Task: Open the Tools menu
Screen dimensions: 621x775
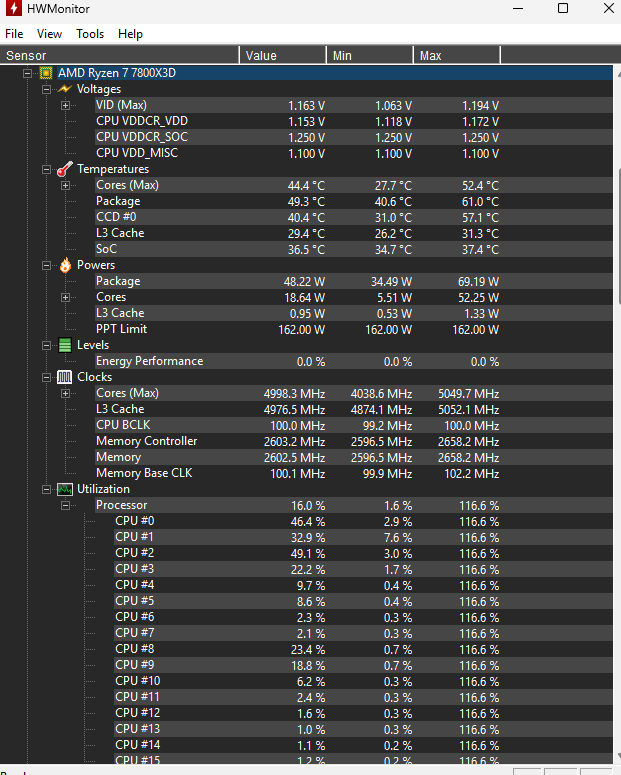Action: pyautogui.click(x=90, y=34)
